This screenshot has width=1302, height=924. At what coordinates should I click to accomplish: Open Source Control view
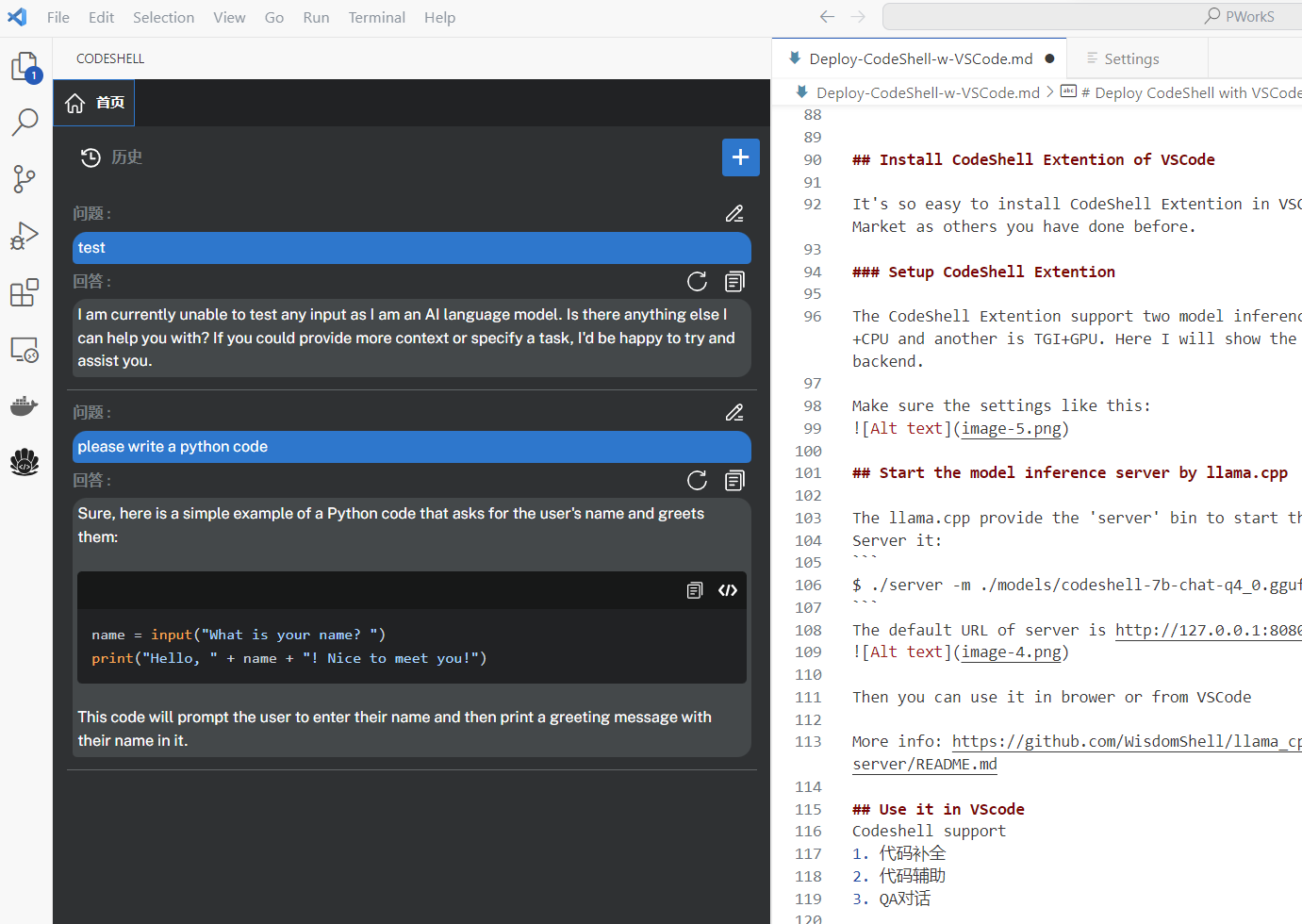(25, 179)
